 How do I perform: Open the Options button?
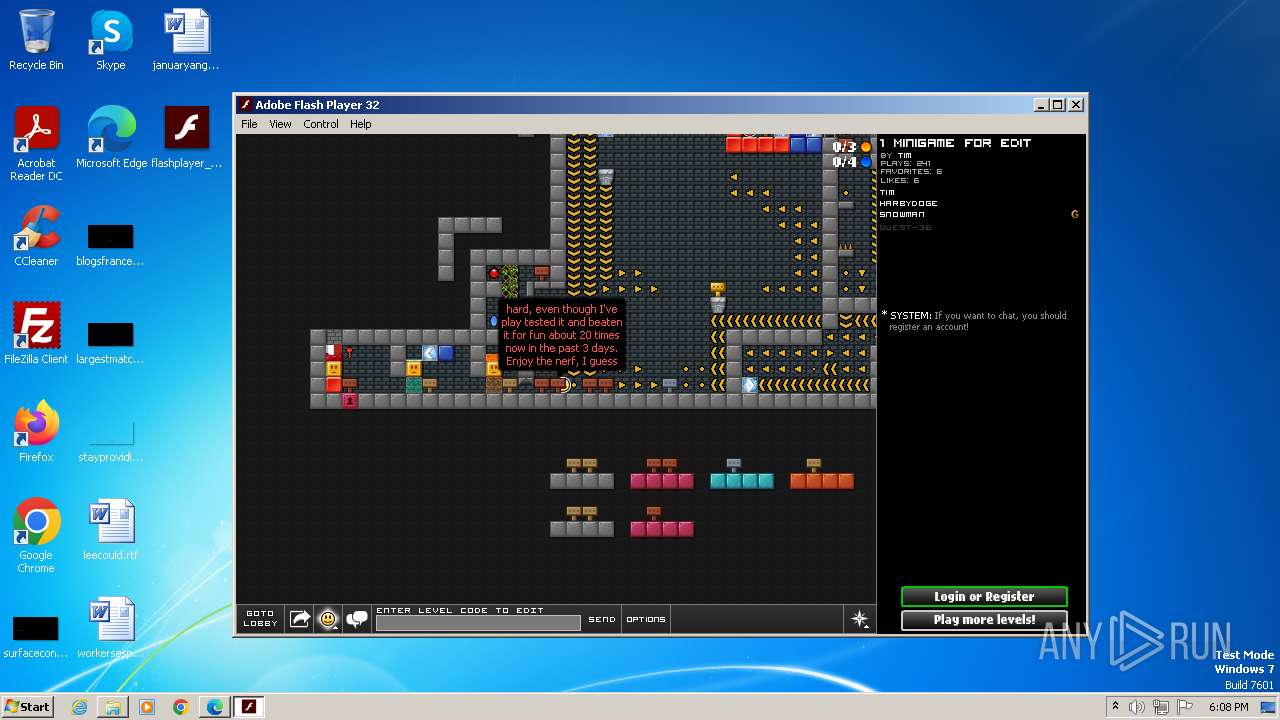tap(646, 619)
